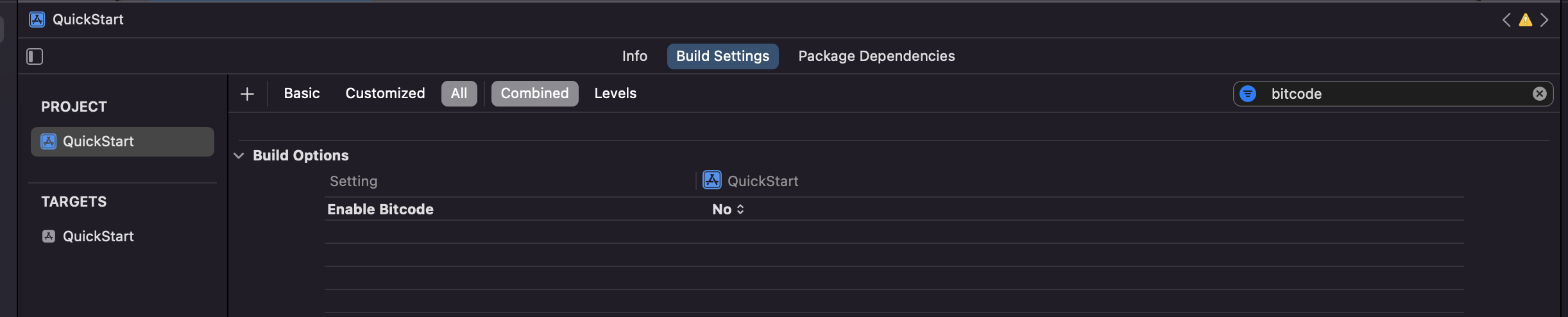Go to next issue with right chevron
Image resolution: width=1568 pixels, height=317 pixels.
tap(1544, 20)
